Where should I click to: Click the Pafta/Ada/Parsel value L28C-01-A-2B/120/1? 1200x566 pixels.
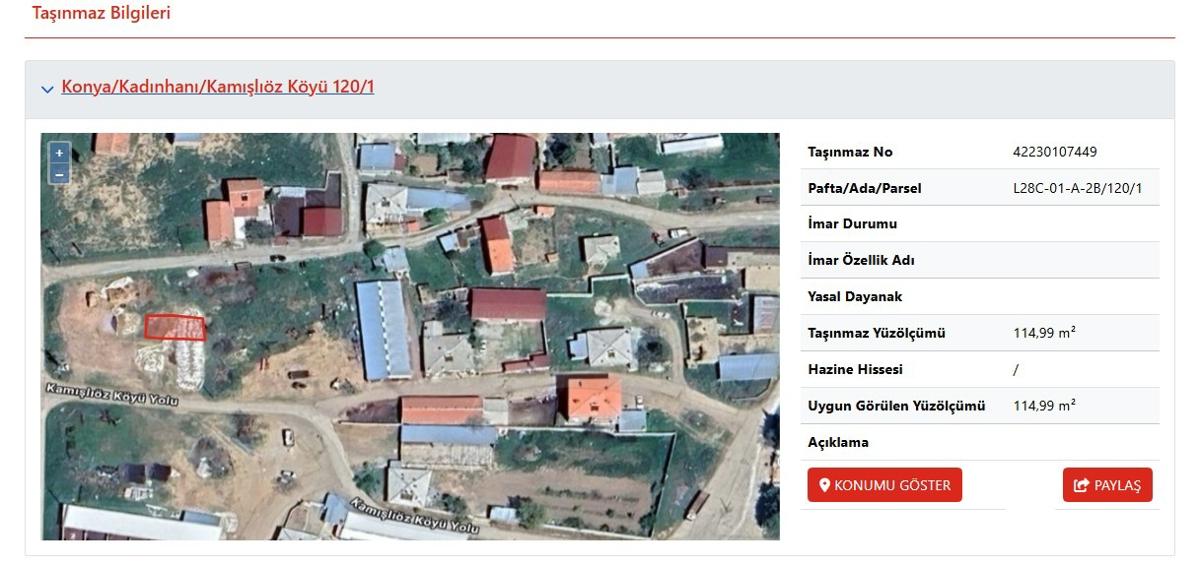tap(1077, 188)
